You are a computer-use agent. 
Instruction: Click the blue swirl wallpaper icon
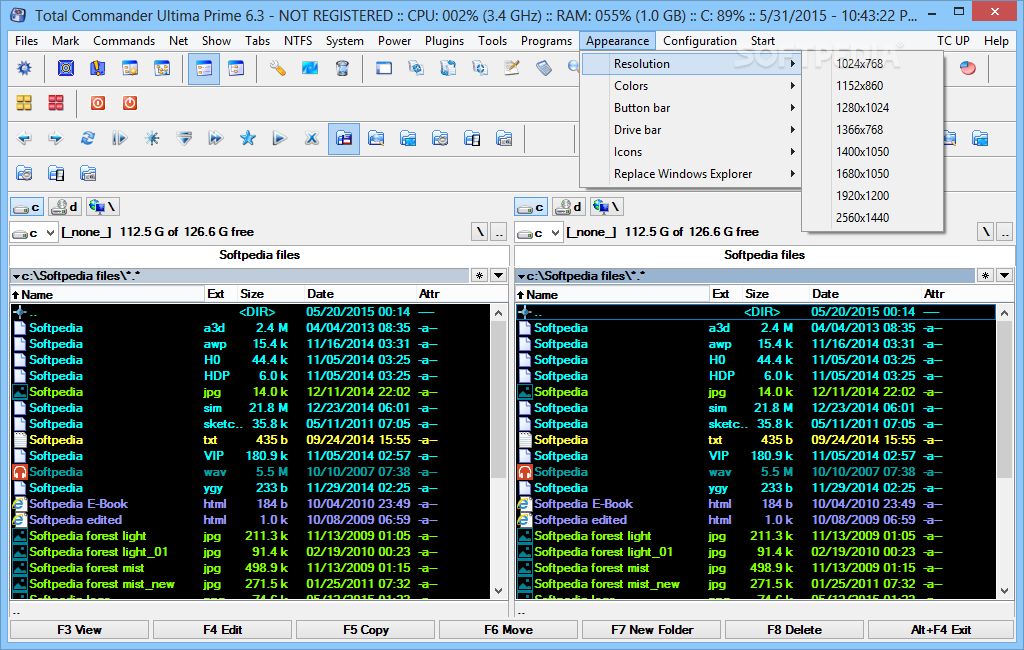point(310,68)
